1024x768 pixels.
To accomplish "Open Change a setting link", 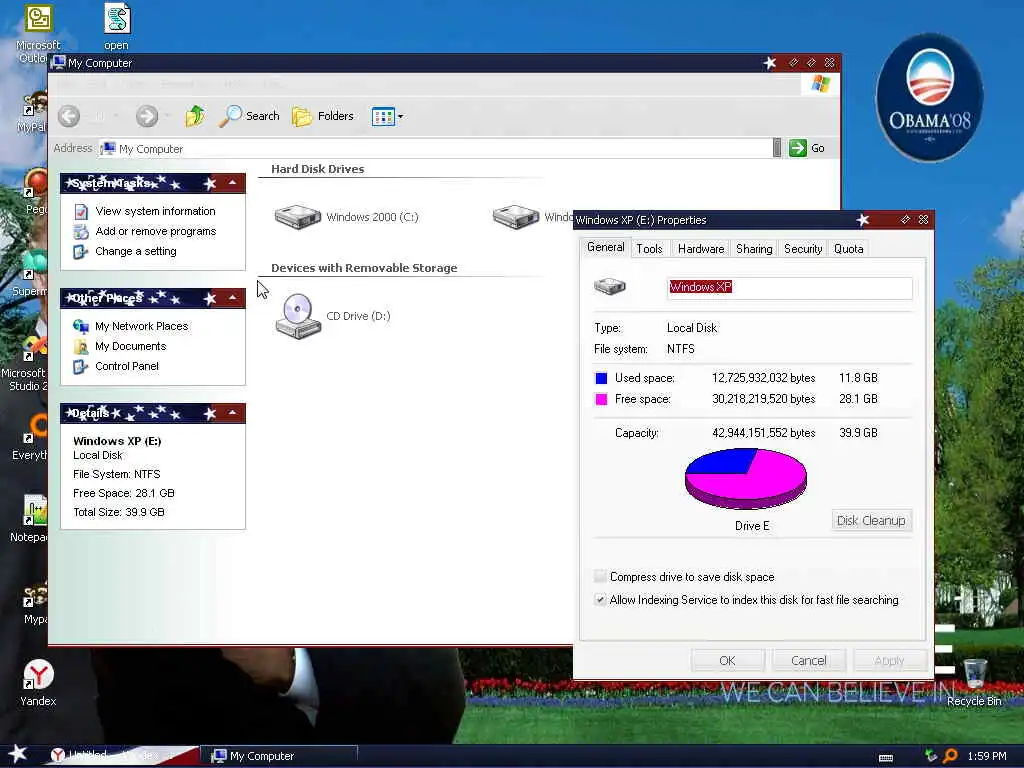I will (136, 251).
